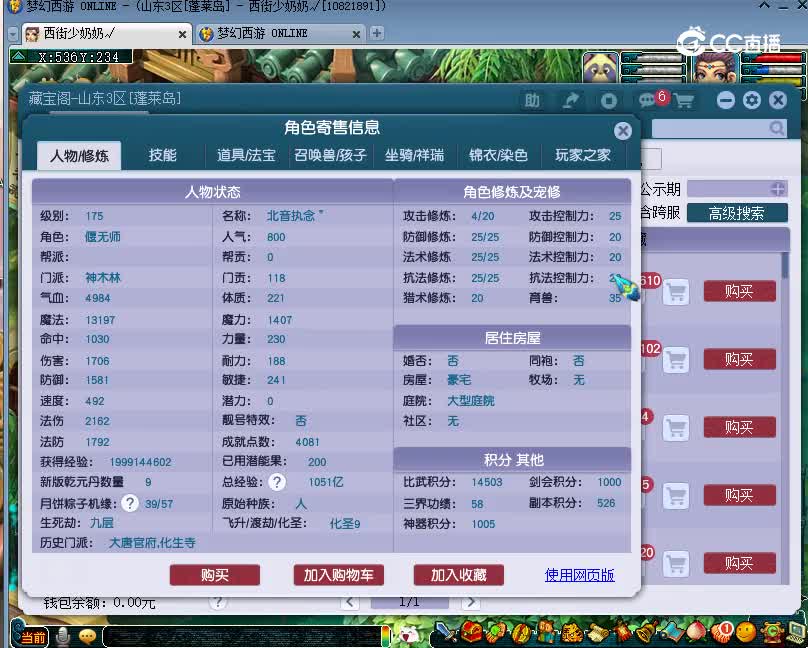
Task: Select the 西街少奶奶 window tab
Action: pyautogui.click(x=106, y=34)
